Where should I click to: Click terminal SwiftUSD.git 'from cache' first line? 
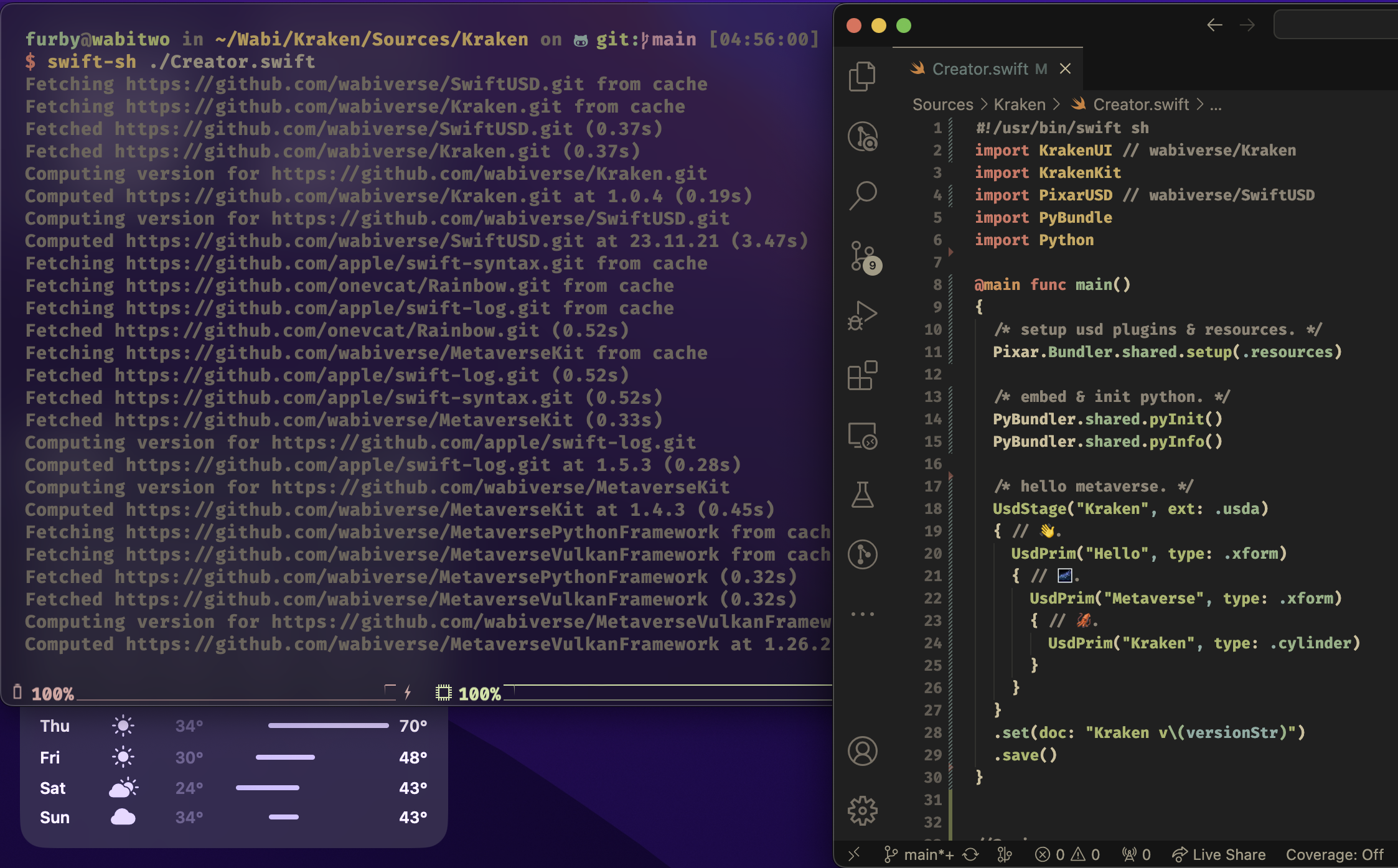coord(652,84)
